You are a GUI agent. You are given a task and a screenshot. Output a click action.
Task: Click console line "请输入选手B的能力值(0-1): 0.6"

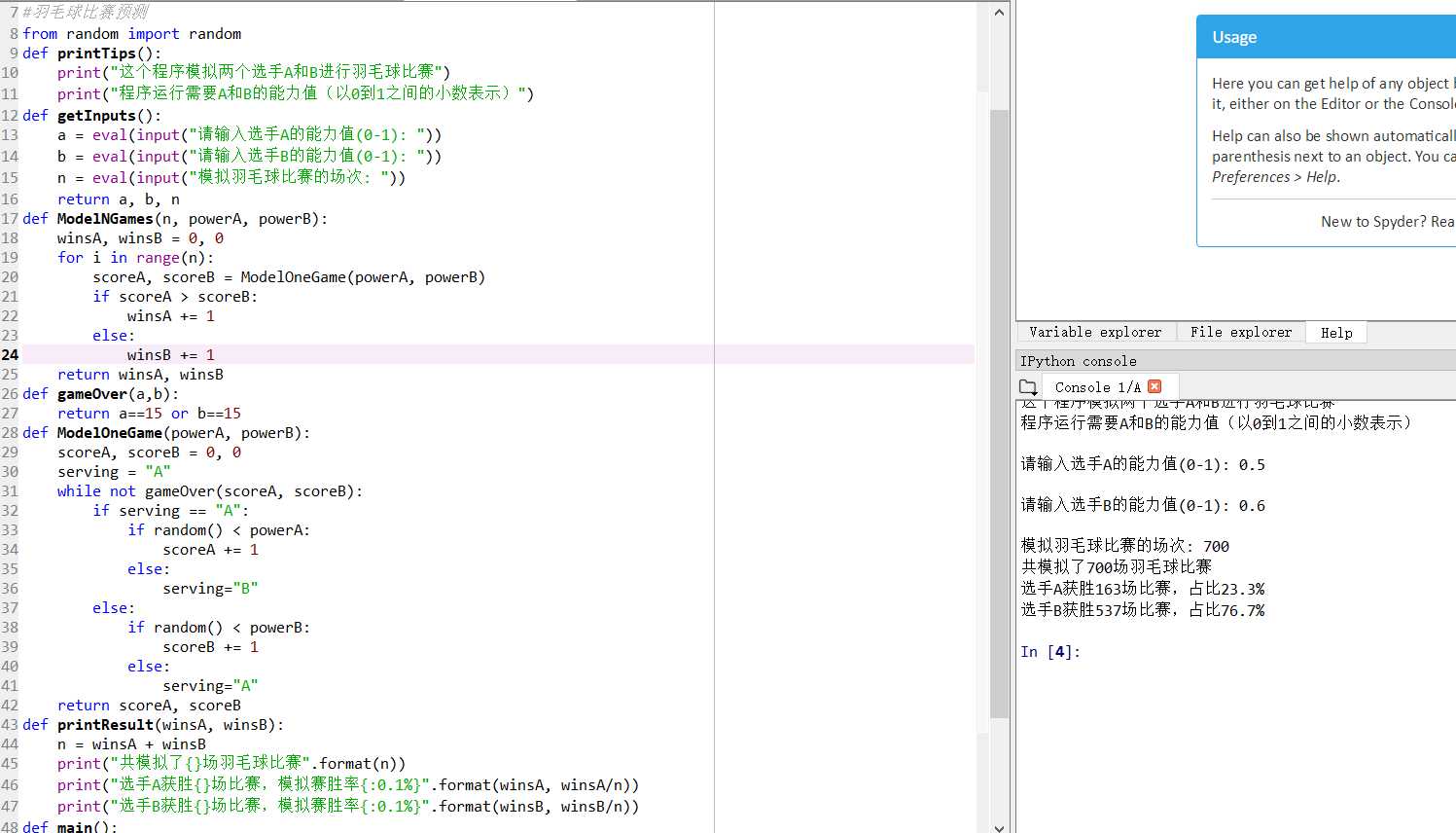pyautogui.click(x=1143, y=505)
